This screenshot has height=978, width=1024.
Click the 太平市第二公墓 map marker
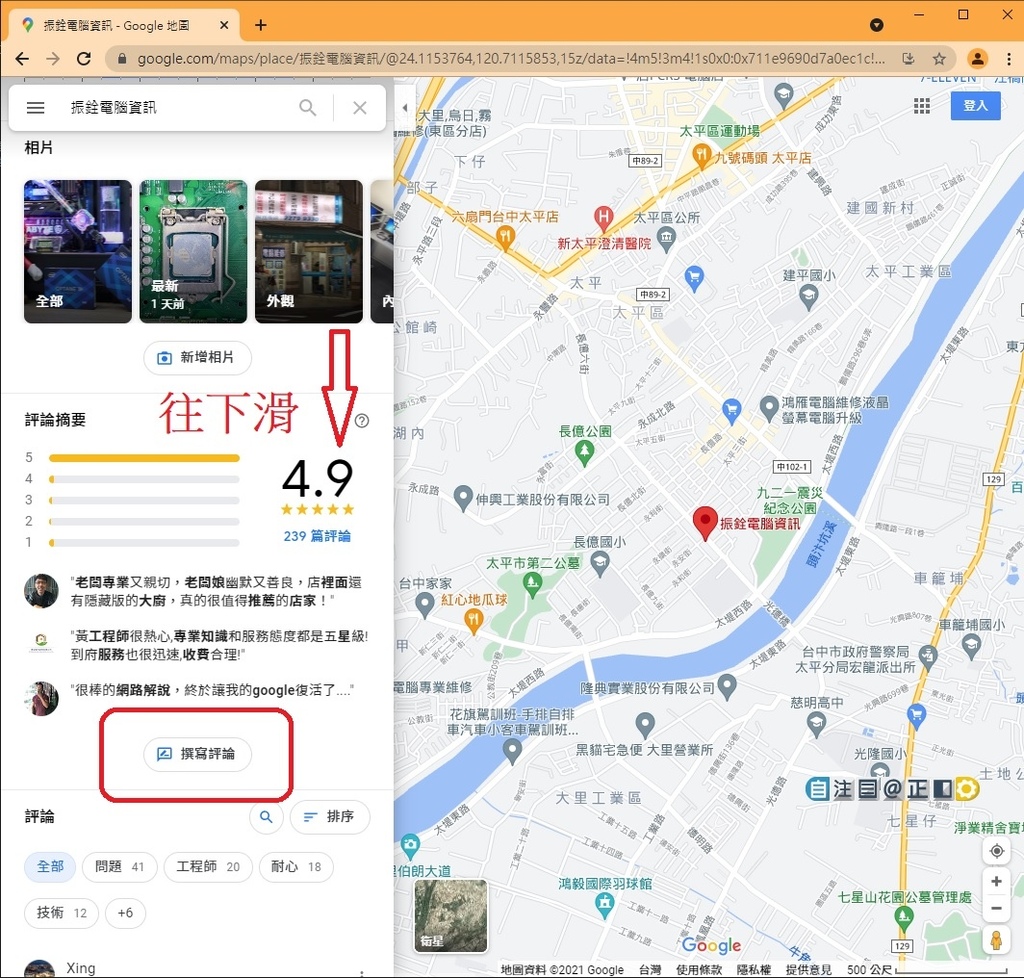click(532, 584)
